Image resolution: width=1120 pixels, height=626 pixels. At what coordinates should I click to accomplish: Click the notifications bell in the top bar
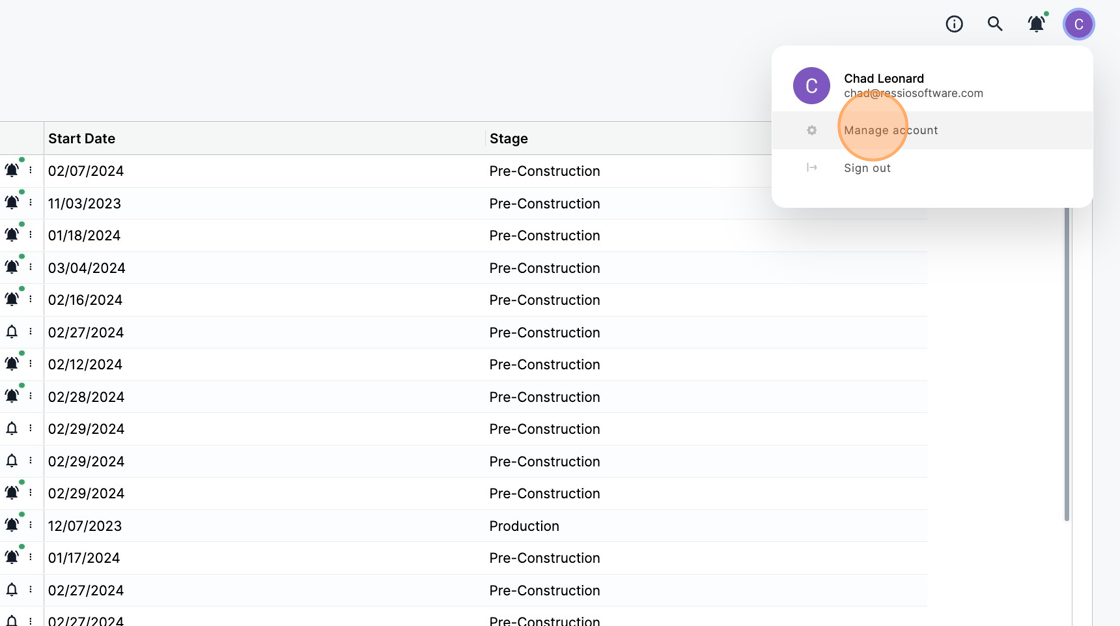(x=1036, y=23)
